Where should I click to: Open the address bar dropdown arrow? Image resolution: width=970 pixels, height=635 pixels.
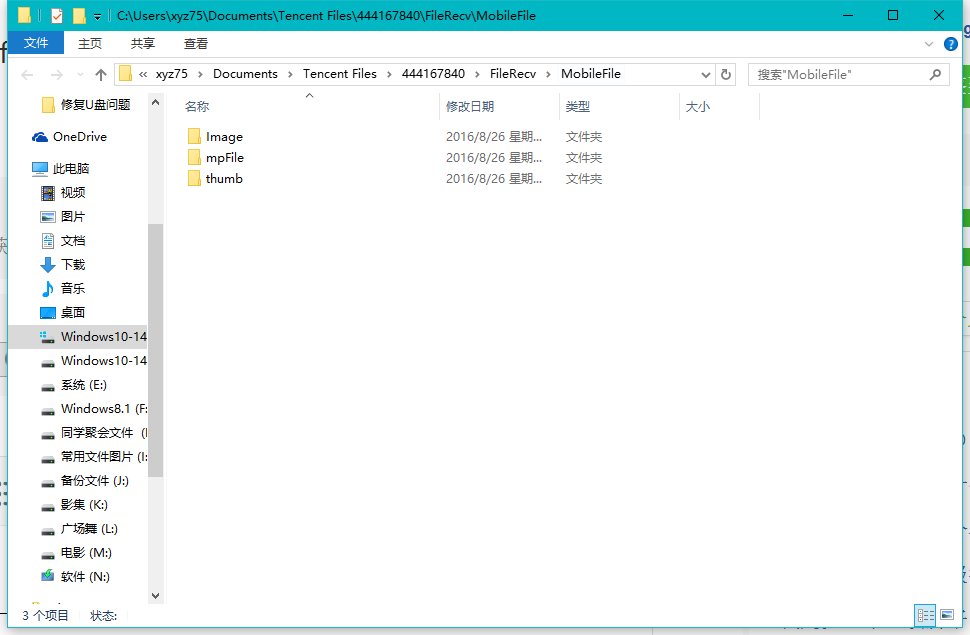click(706, 73)
